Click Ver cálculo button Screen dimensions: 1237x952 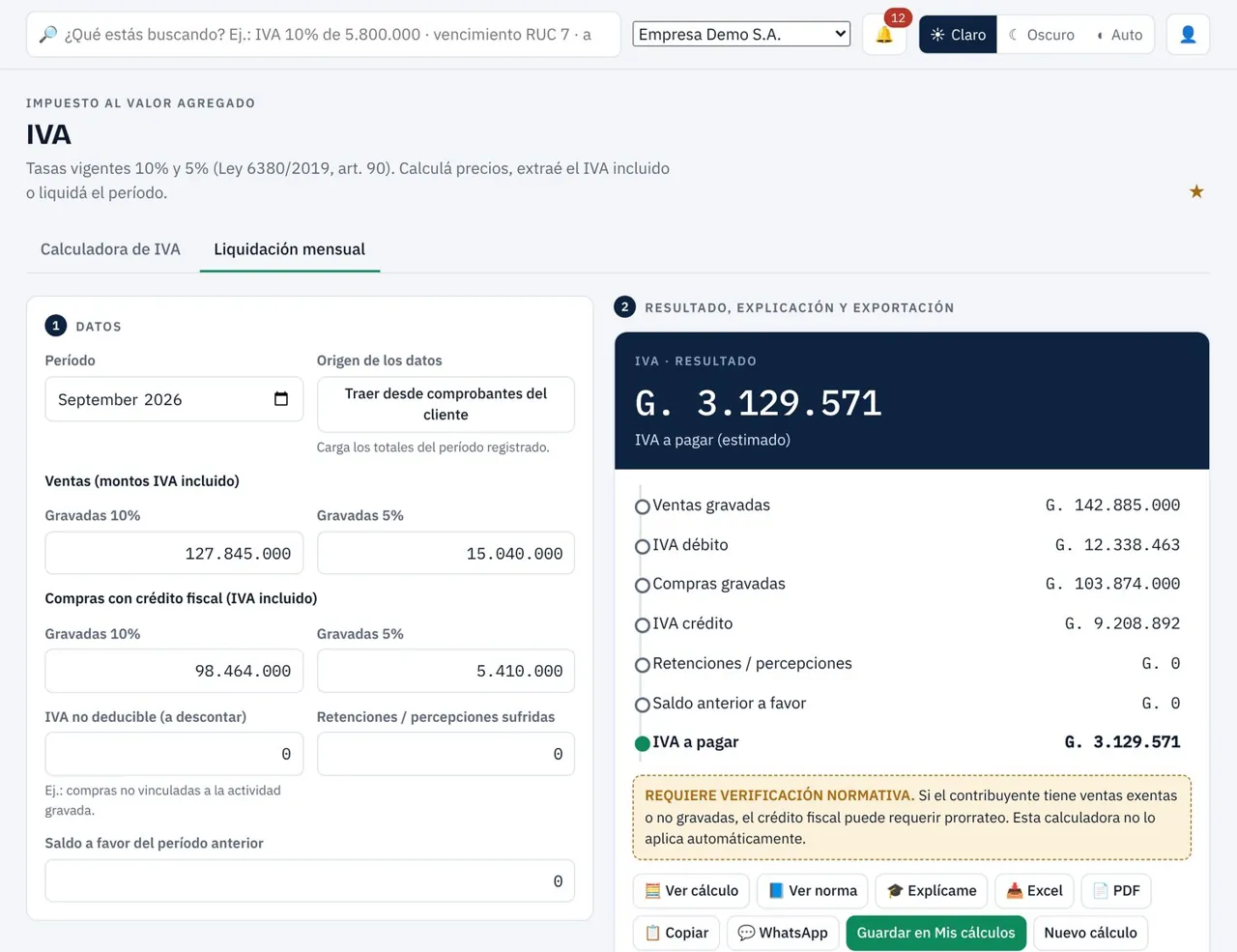pos(691,890)
